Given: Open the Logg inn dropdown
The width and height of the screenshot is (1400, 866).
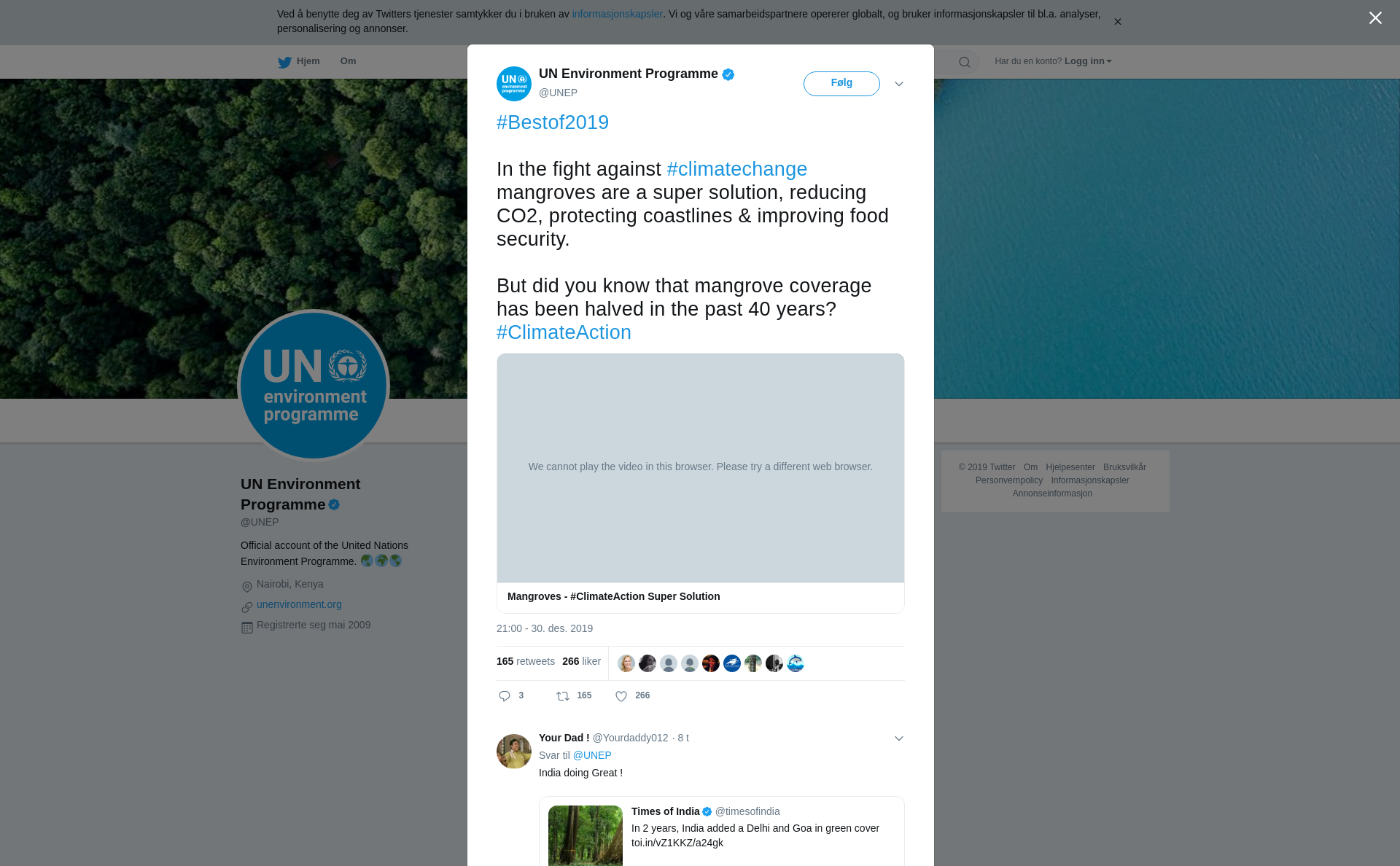Looking at the screenshot, I should pos(1088,61).
